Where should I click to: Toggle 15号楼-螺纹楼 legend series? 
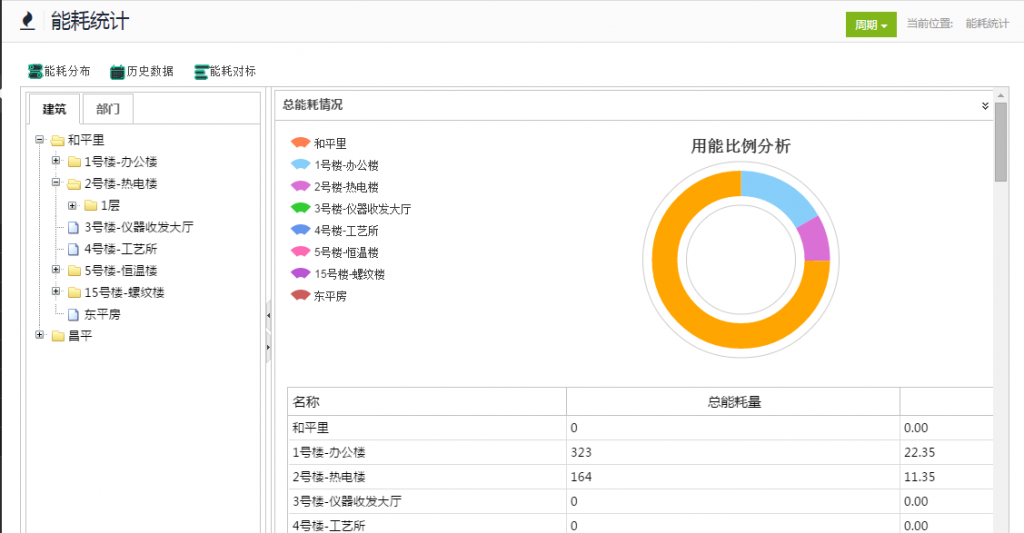coord(300,274)
